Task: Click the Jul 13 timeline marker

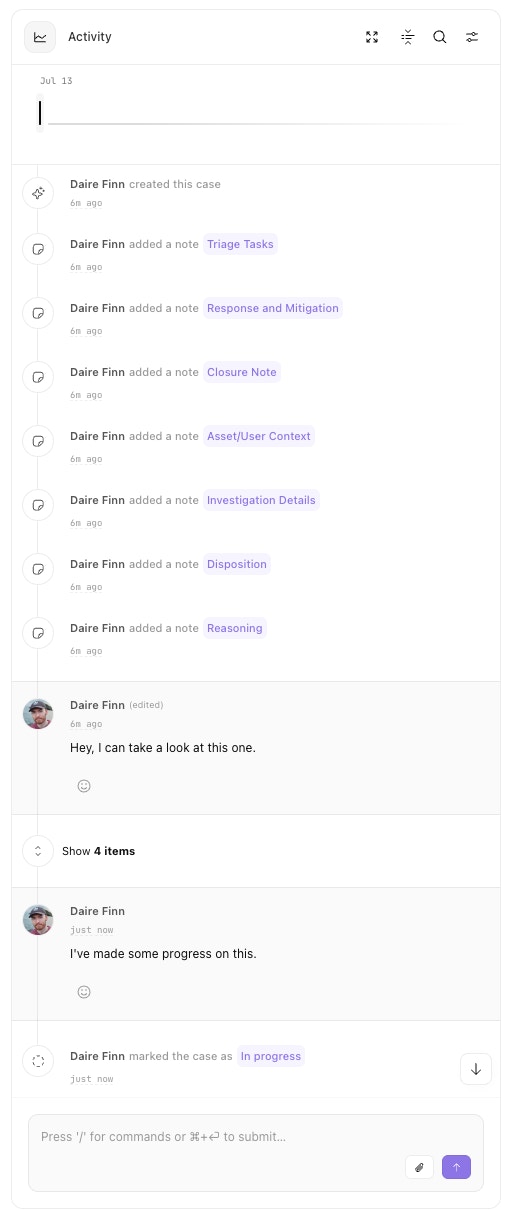Action: (x=40, y=113)
